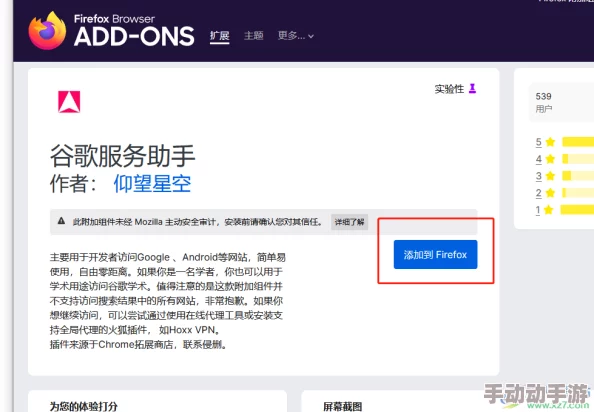Viewport: 594px width, 412px height.
Task: Click the pink add-on icon
Action: click(x=69, y=102)
